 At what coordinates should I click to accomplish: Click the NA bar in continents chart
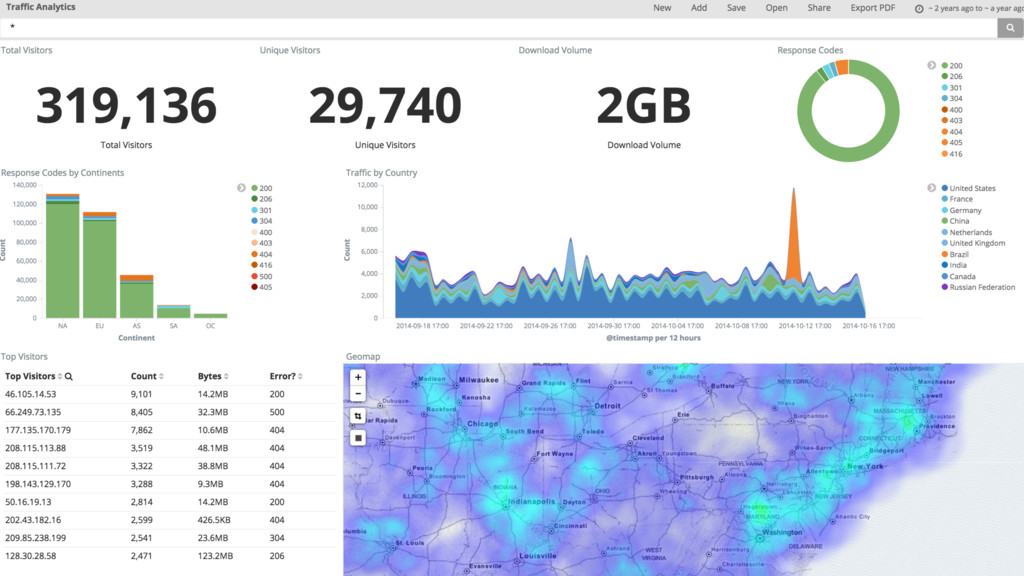click(x=63, y=256)
